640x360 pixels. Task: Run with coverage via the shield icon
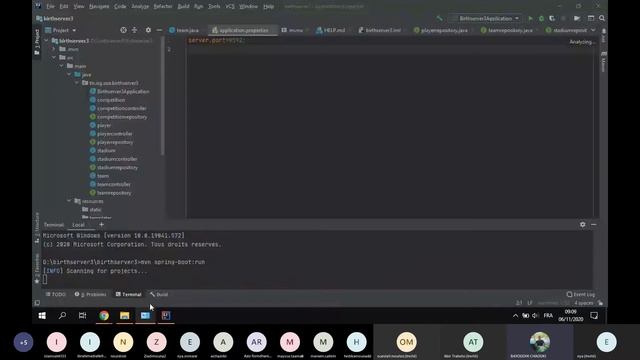pos(552,18)
